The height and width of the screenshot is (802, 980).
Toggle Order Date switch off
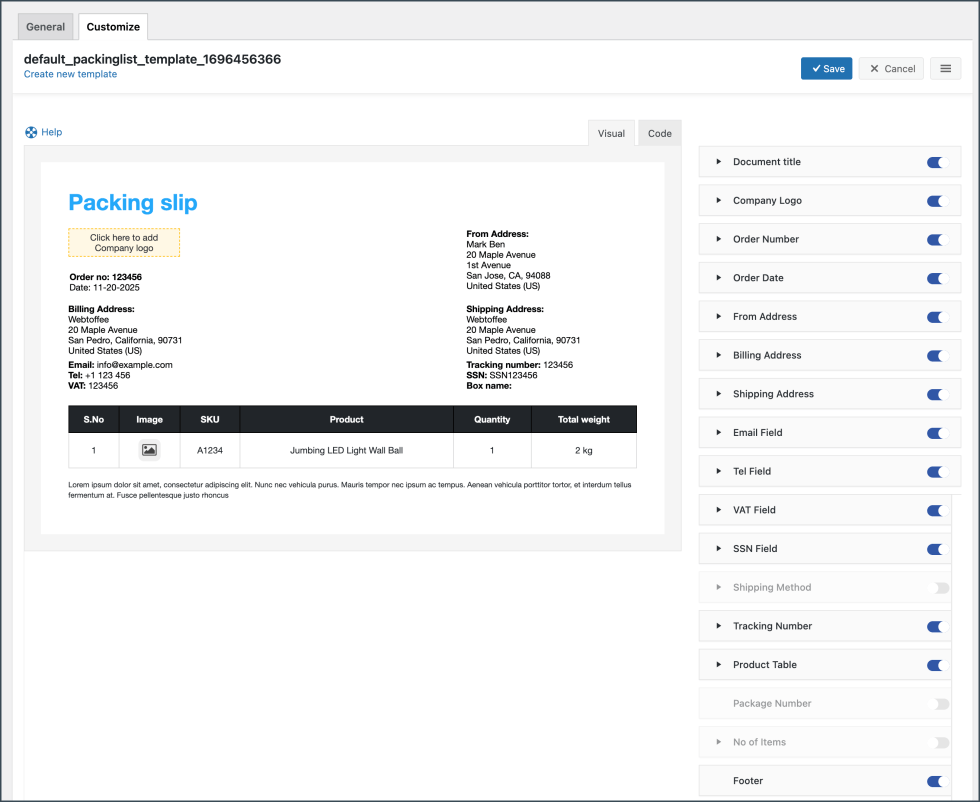pos(938,279)
